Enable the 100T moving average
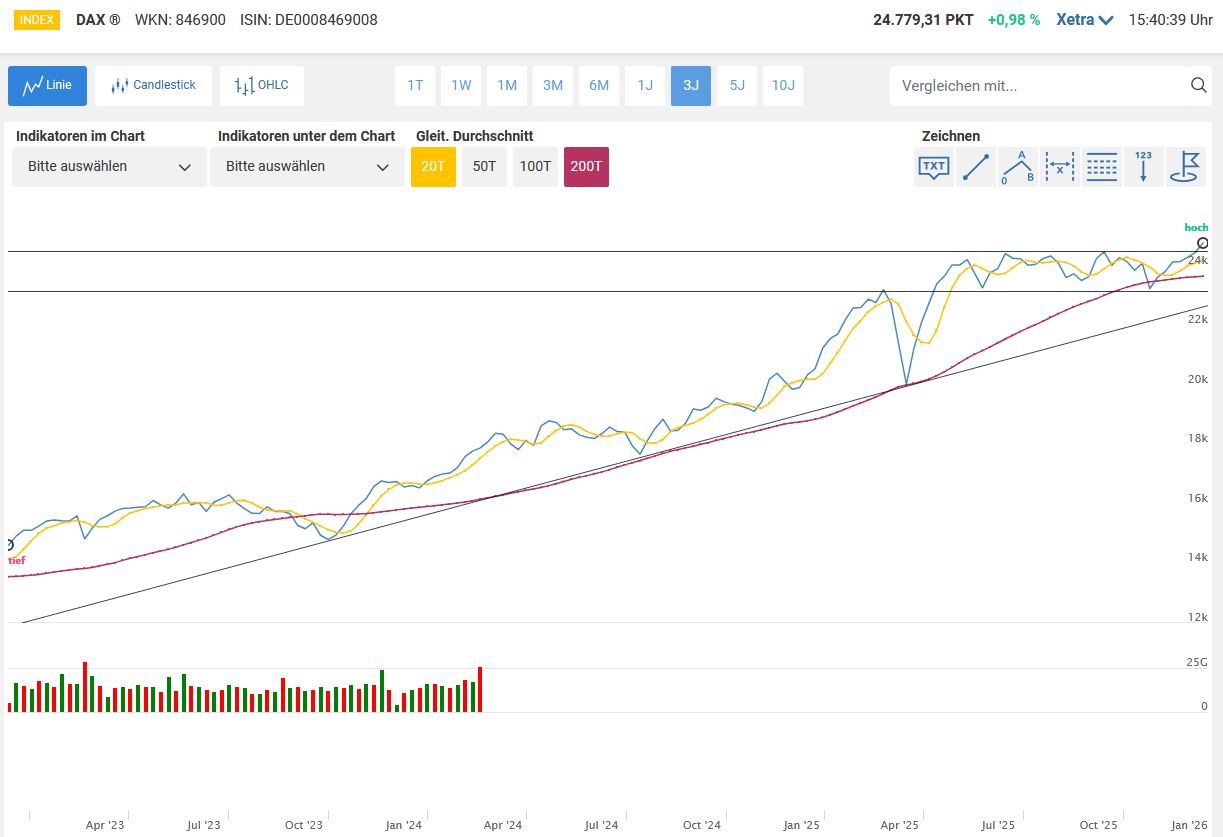This screenshot has width=1223, height=837. tap(535, 167)
